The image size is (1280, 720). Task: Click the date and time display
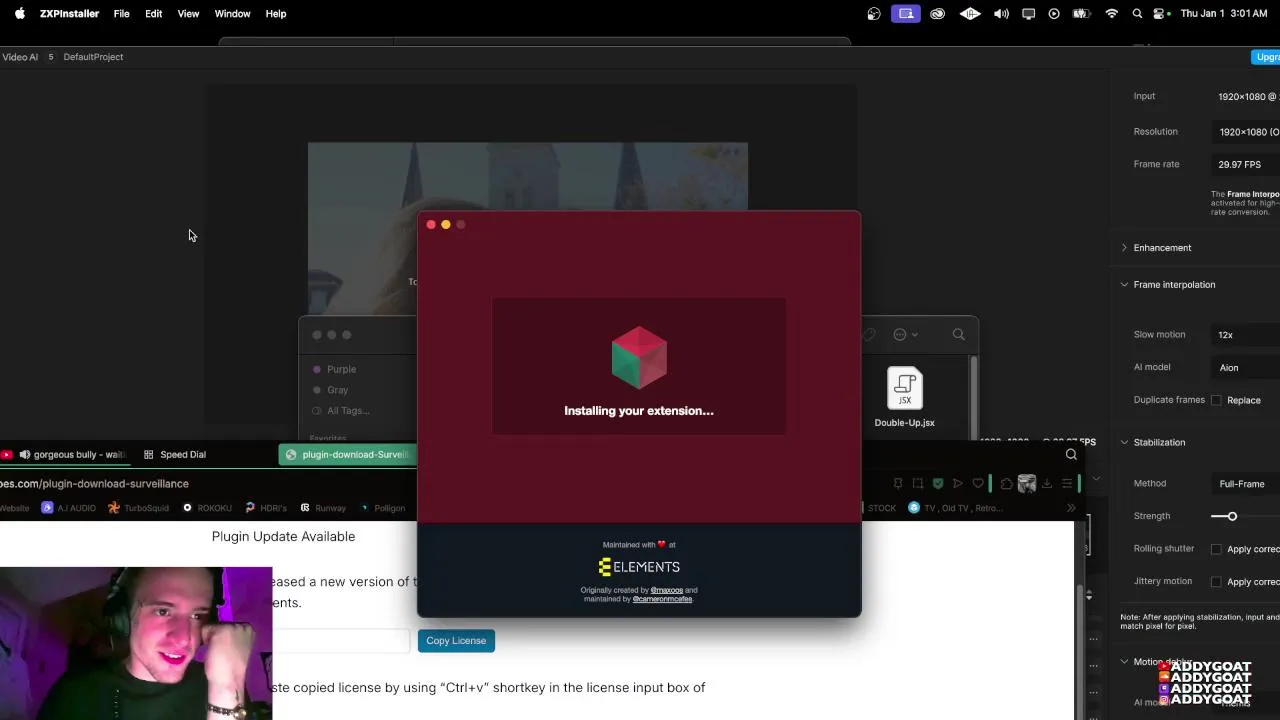[1225, 14]
